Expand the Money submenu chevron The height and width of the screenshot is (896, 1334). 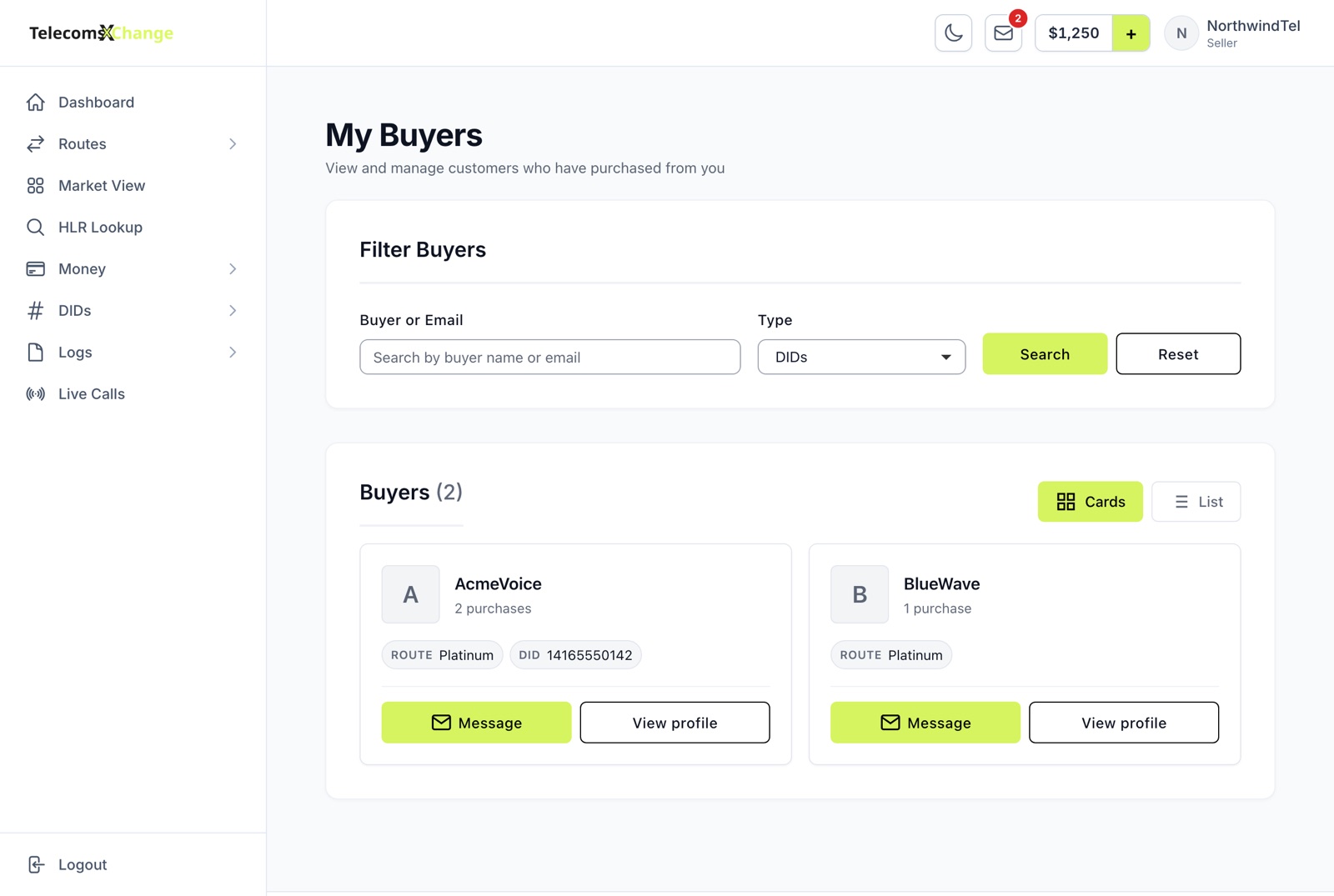(x=233, y=269)
